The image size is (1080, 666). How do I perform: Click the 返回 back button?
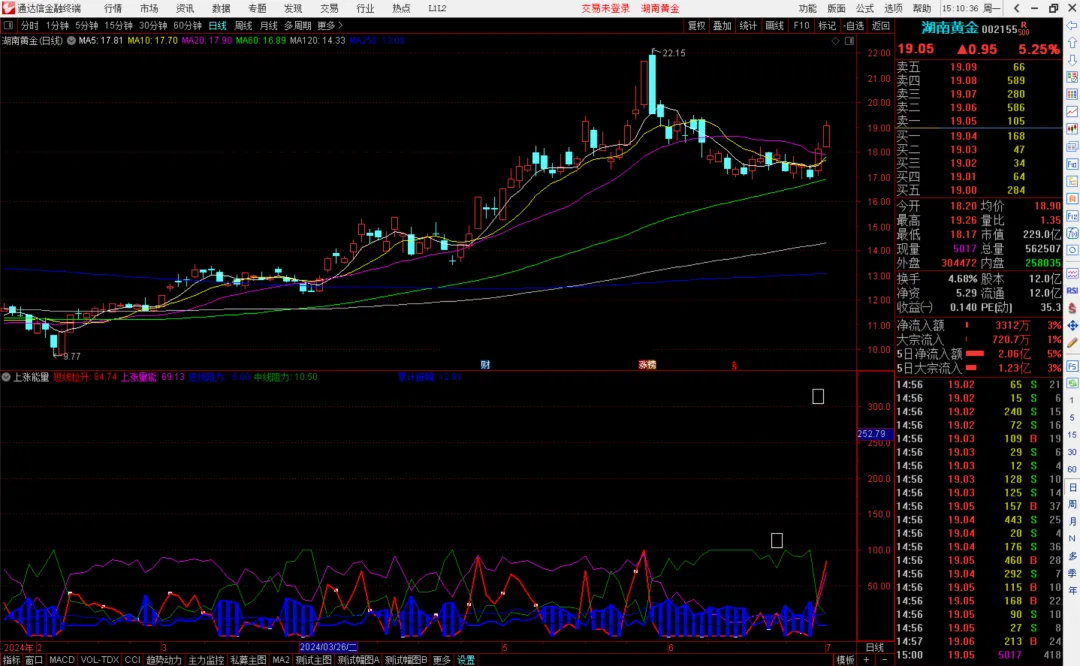coord(881,25)
